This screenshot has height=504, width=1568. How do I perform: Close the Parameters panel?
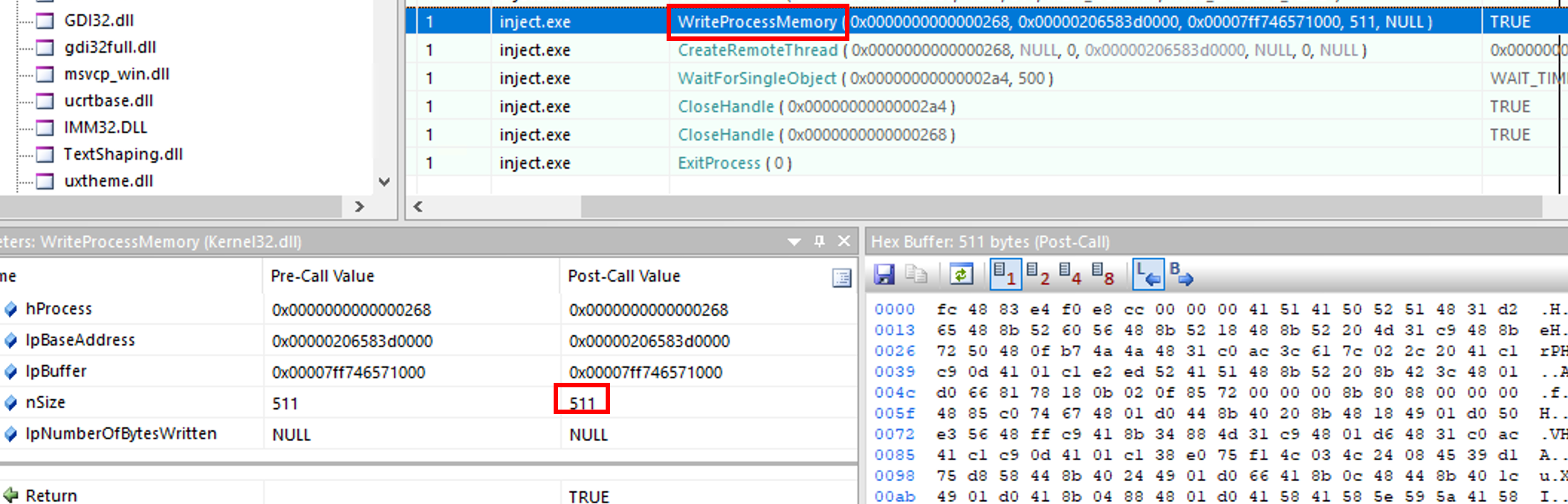coord(844,242)
